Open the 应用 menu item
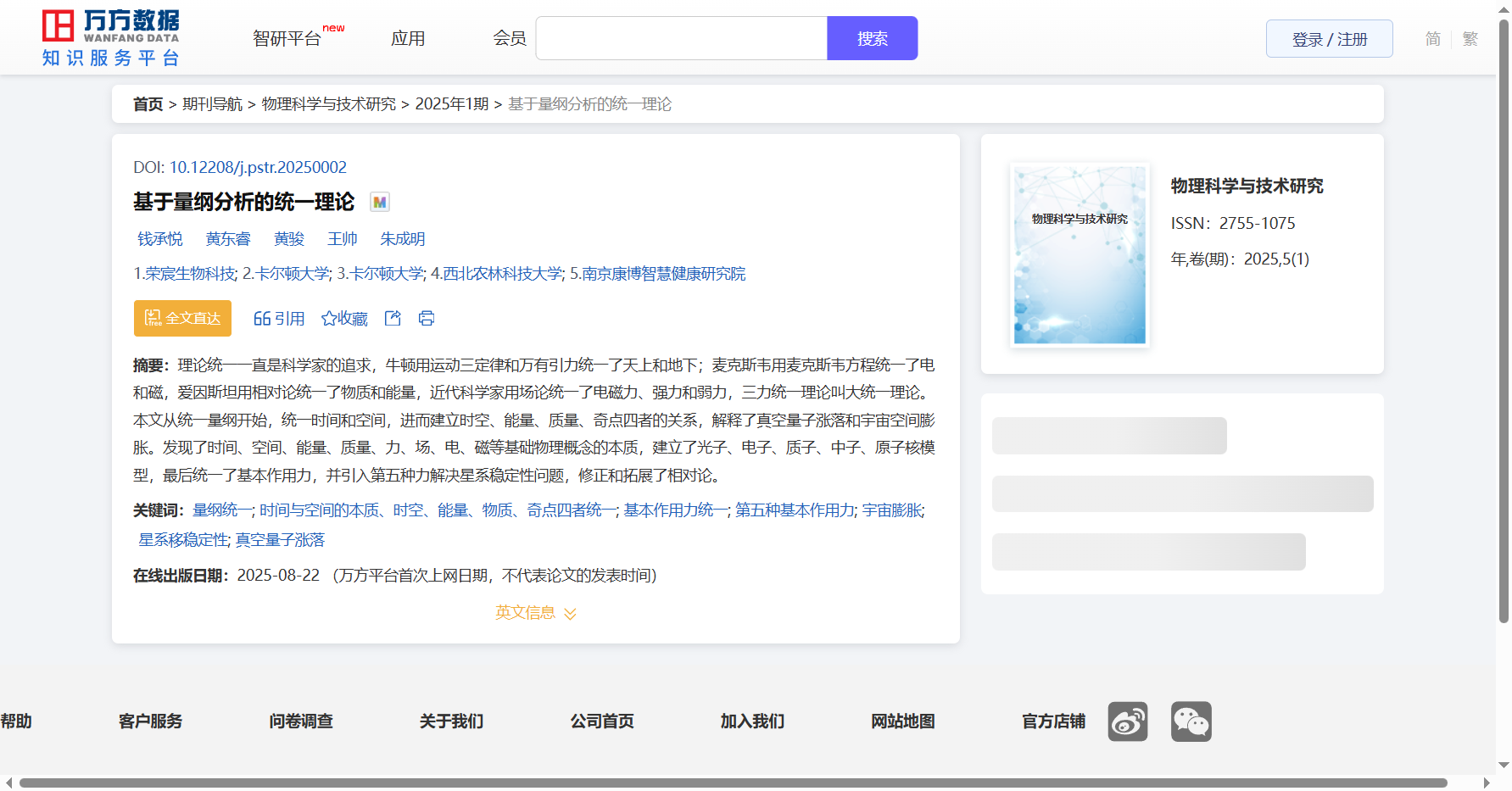Screen dimensions: 1512x791 [408, 39]
